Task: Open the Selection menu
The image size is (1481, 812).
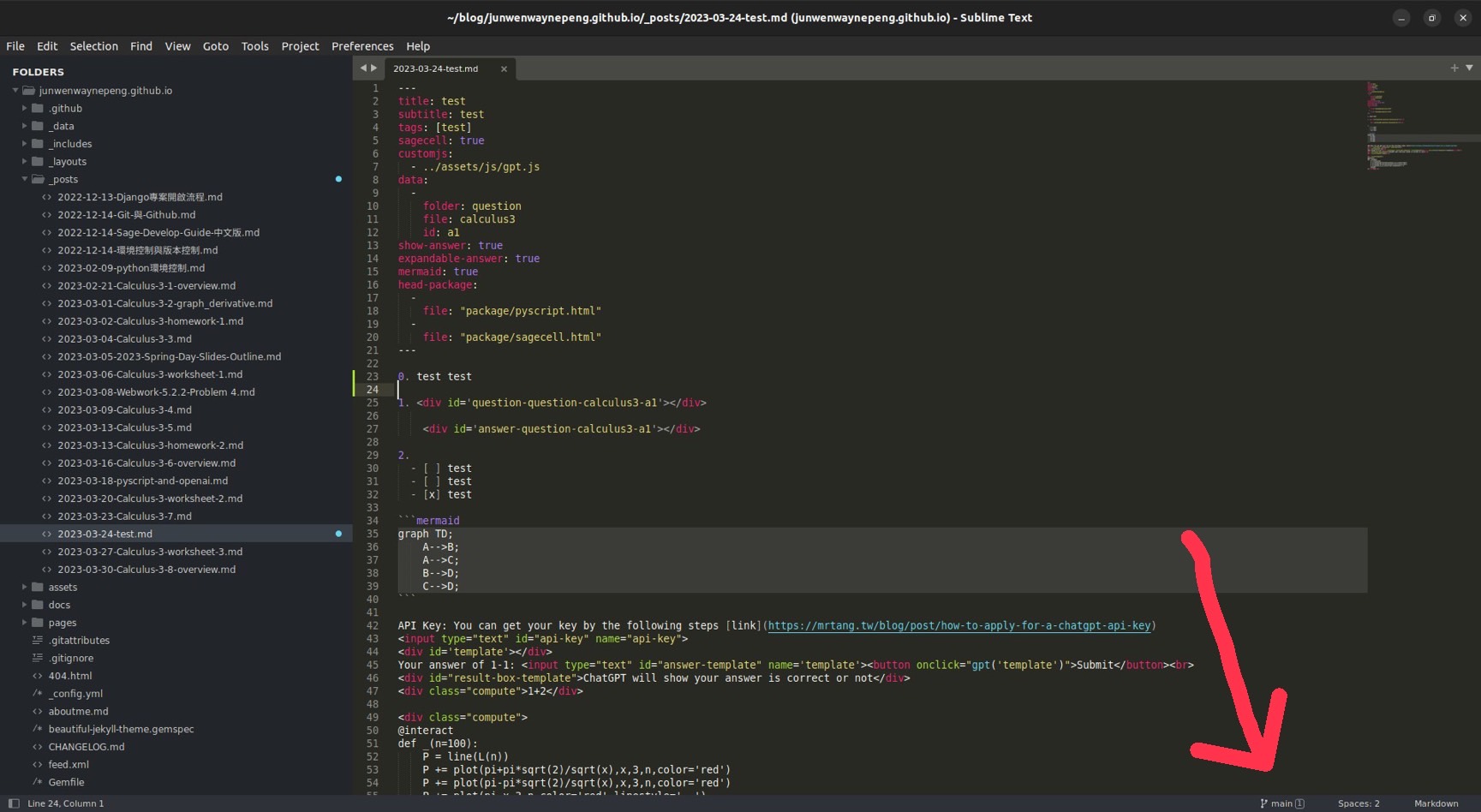Action: coord(94,46)
